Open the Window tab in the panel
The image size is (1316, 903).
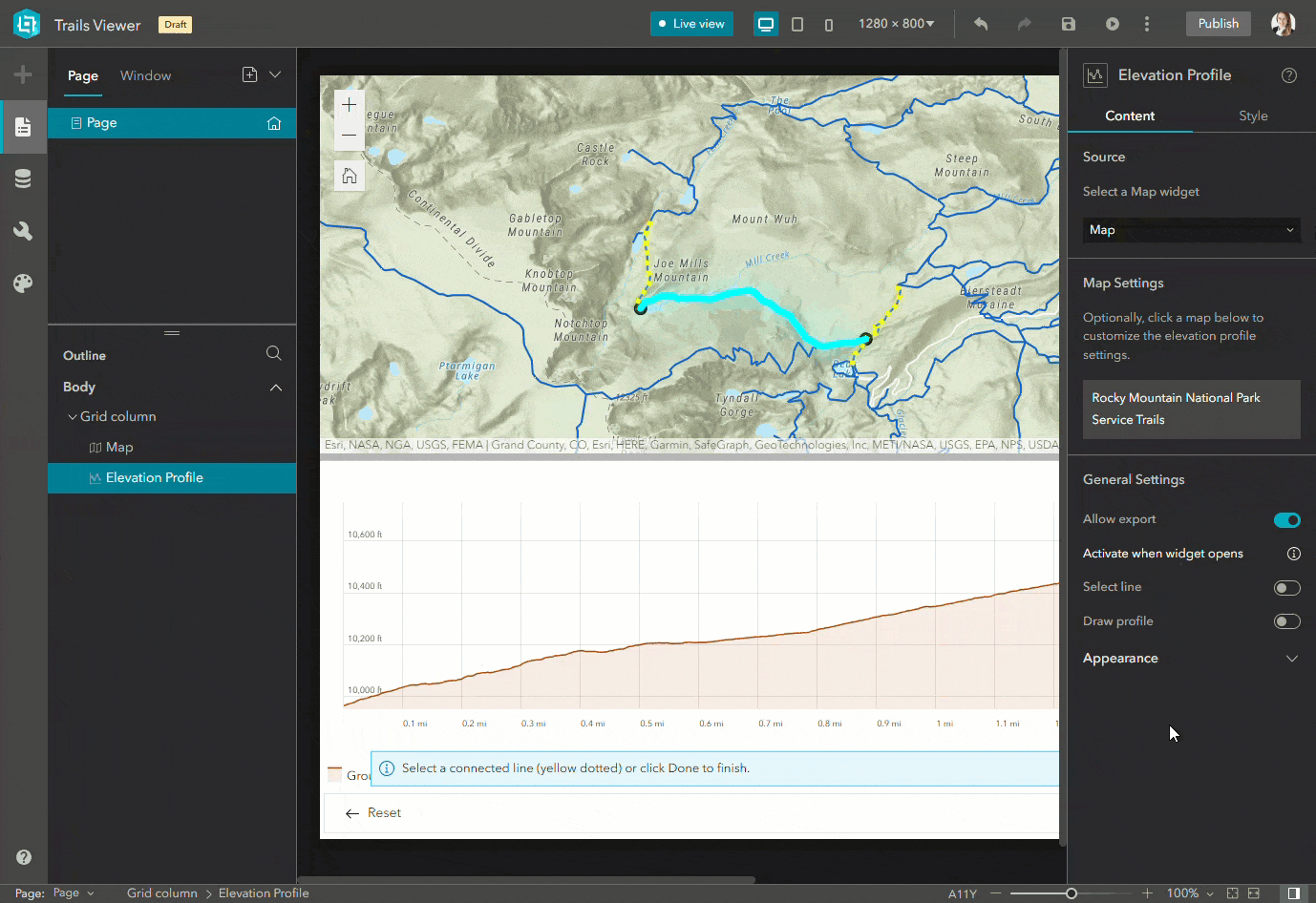click(145, 75)
